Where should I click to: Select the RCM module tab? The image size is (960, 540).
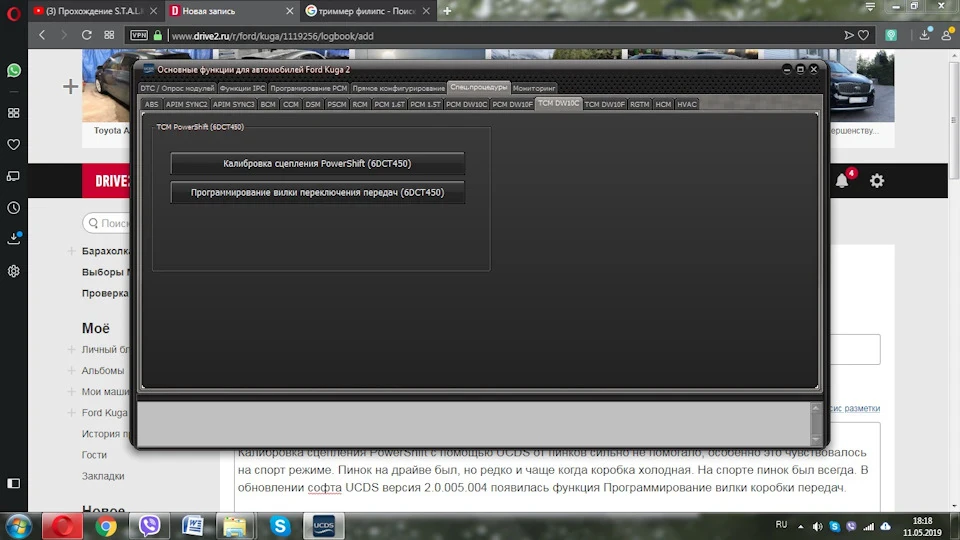pyautogui.click(x=360, y=104)
